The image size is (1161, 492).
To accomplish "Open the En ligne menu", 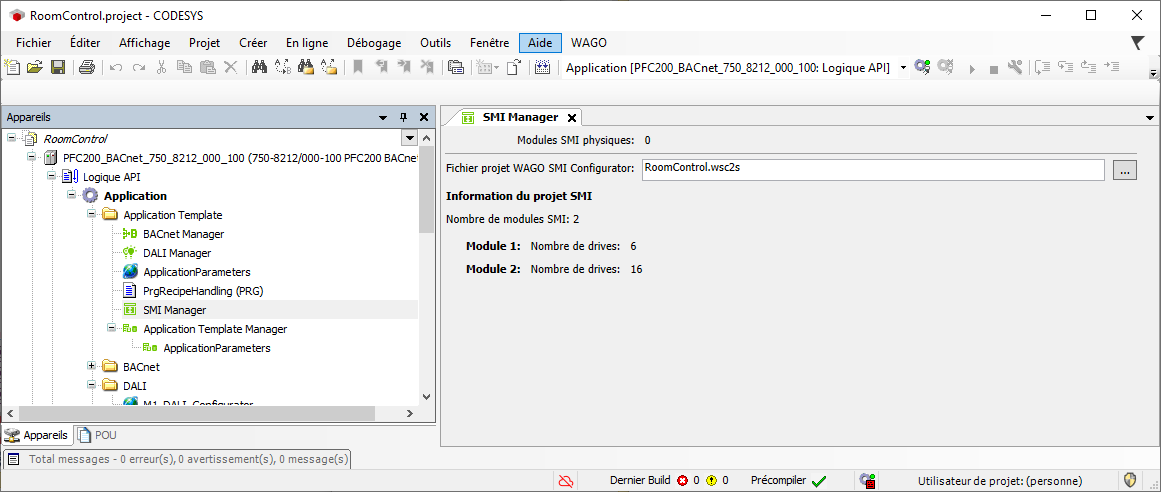I will pyautogui.click(x=307, y=43).
